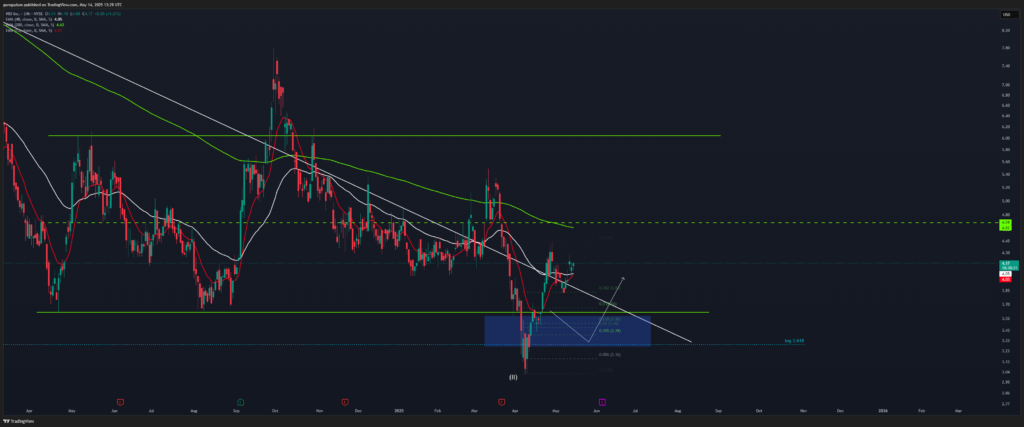Click the red earnings marker just before April 2025
Image resolution: width=1024 pixels, height=427 pixels.
coord(500,401)
